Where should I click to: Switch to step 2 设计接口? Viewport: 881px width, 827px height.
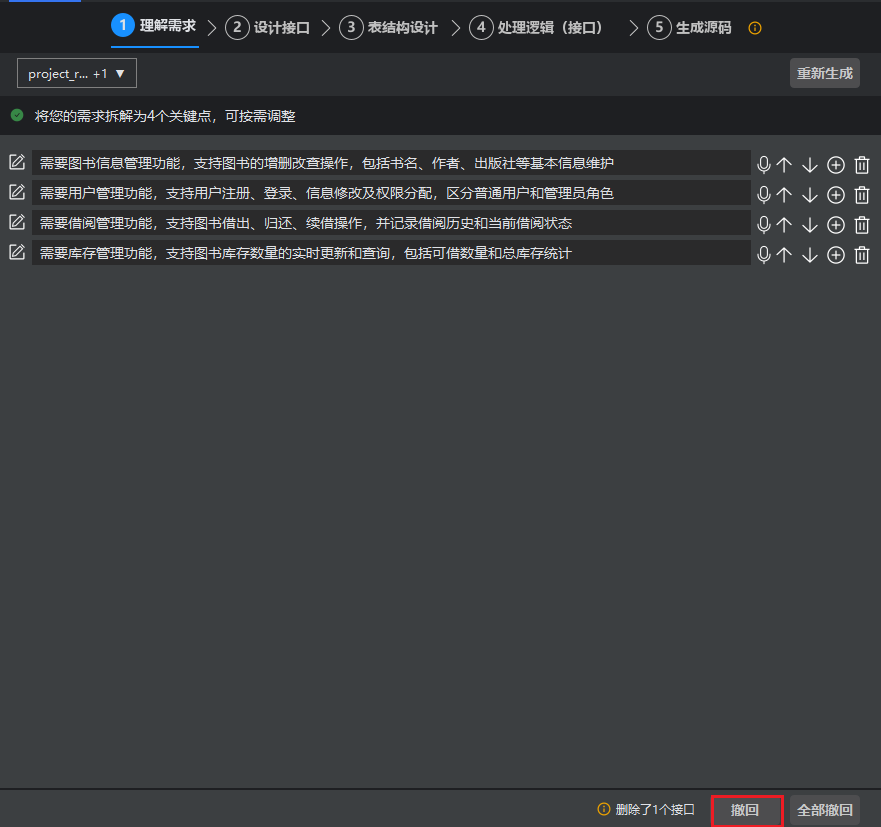[268, 28]
